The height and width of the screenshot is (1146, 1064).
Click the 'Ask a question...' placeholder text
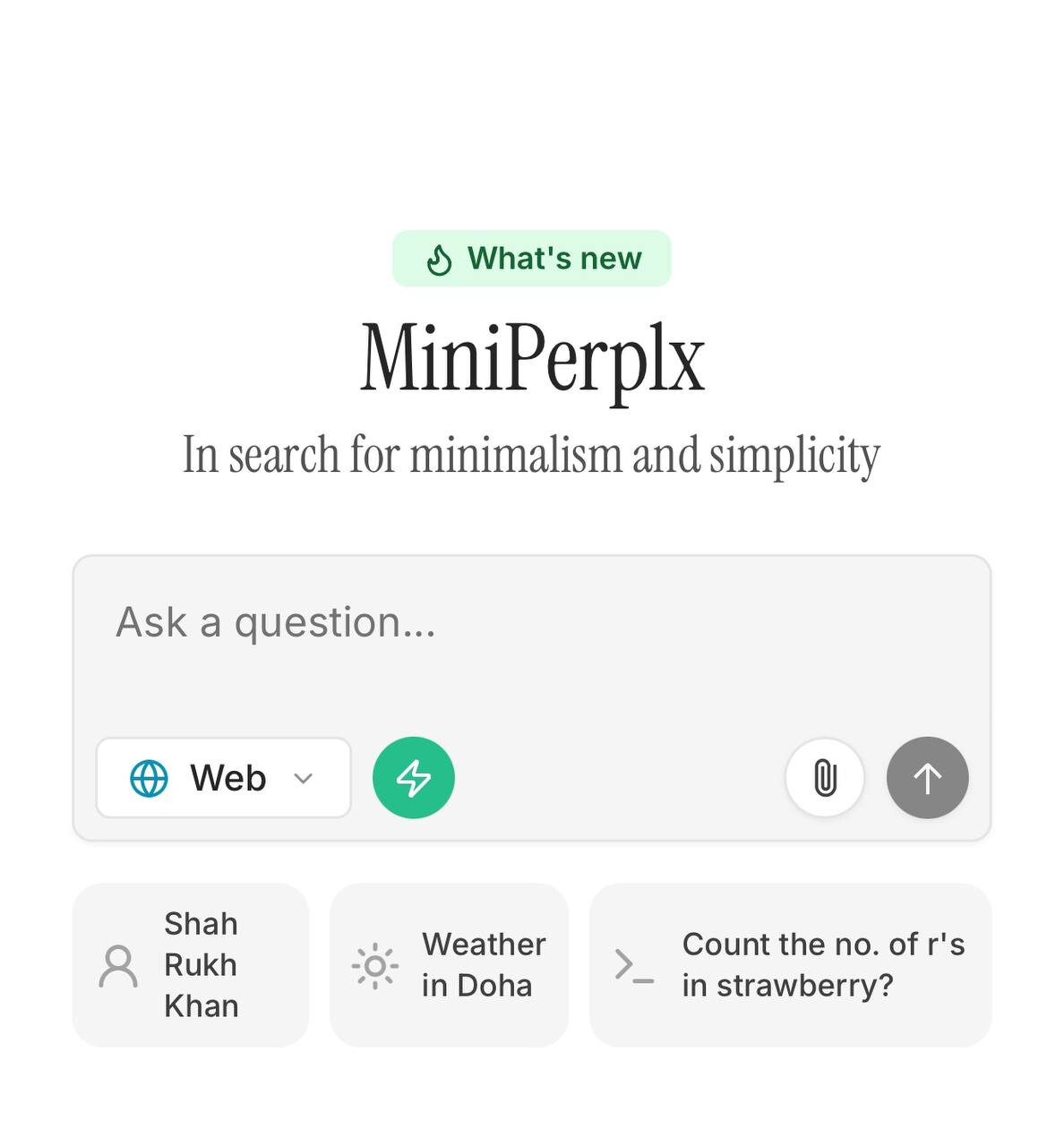276,621
